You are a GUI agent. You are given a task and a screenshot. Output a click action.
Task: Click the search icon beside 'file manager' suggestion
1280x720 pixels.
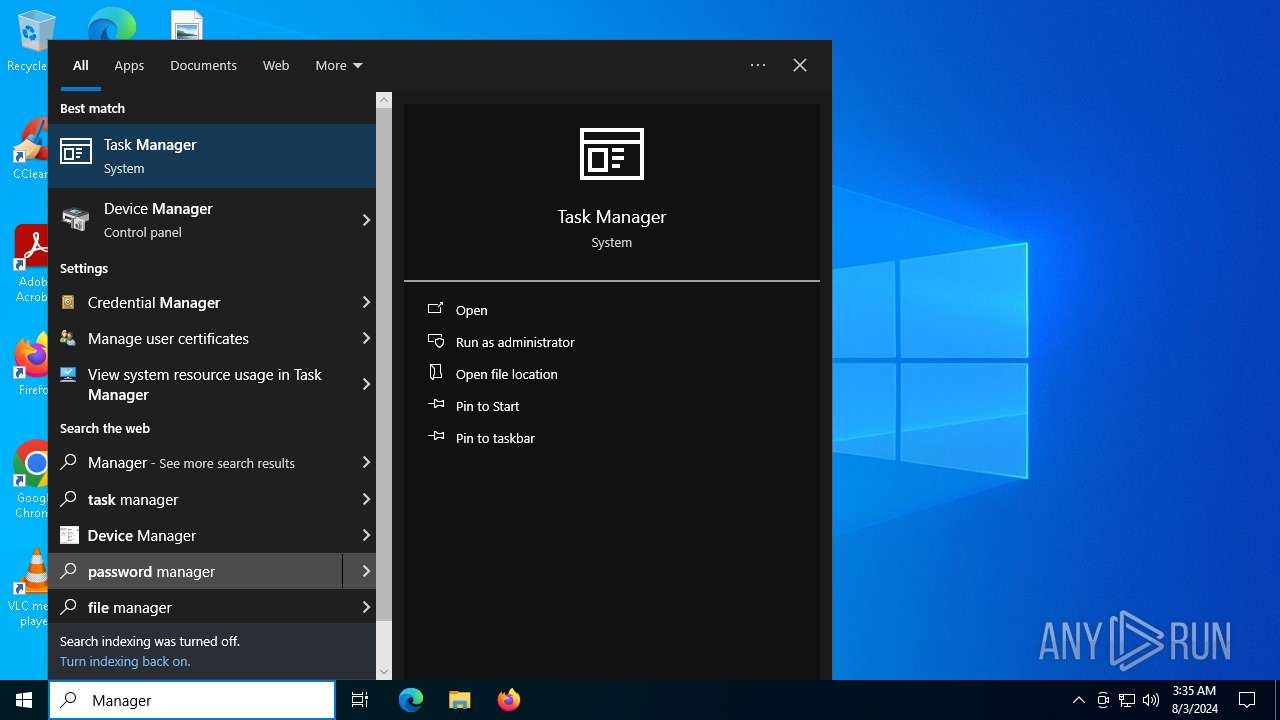pyautogui.click(x=69, y=607)
